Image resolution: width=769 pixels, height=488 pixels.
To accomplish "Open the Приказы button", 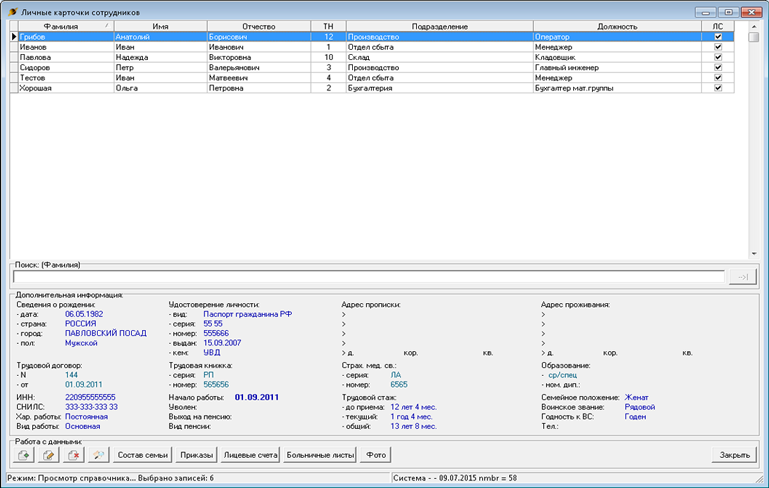I will pyautogui.click(x=196, y=455).
